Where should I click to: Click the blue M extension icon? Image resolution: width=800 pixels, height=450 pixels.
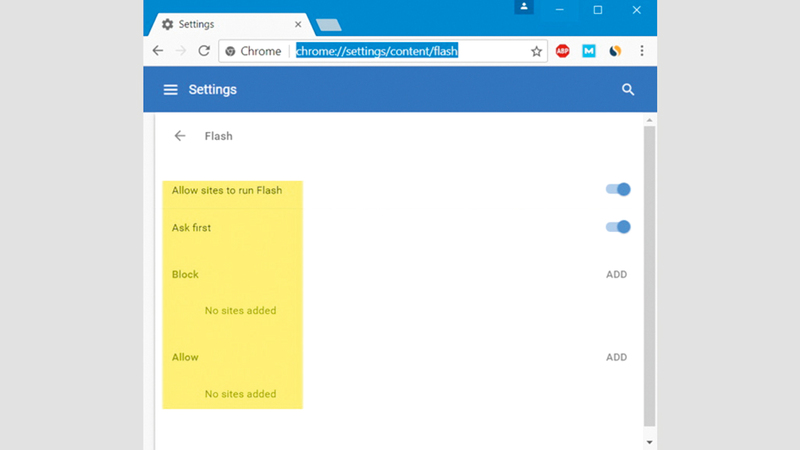click(x=589, y=51)
